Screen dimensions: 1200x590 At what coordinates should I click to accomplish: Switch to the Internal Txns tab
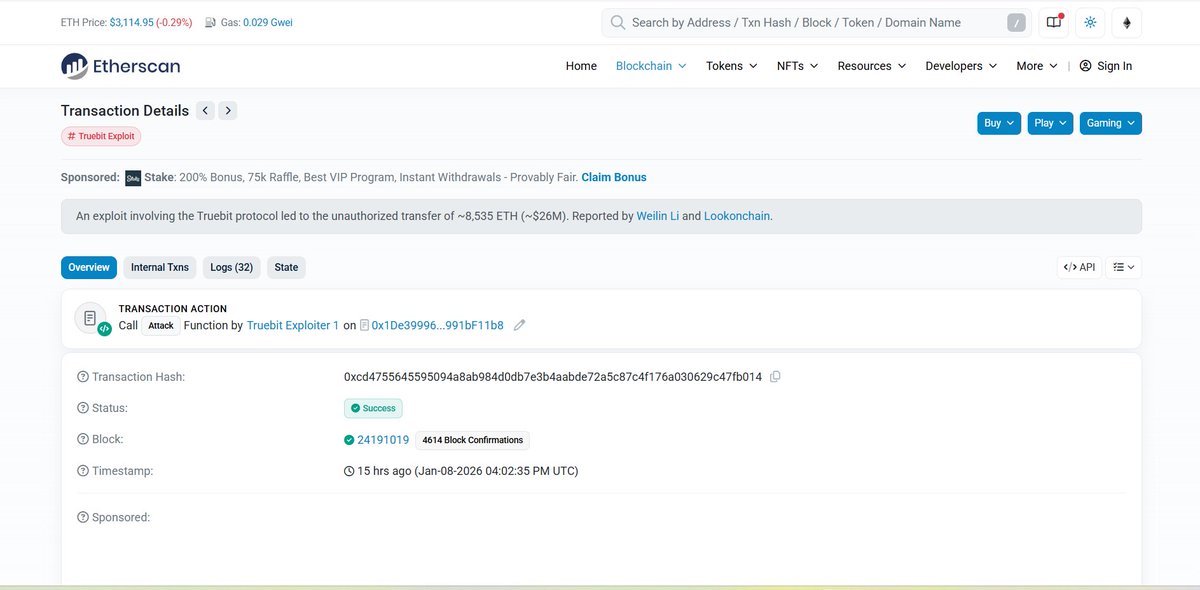click(x=160, y=267)
